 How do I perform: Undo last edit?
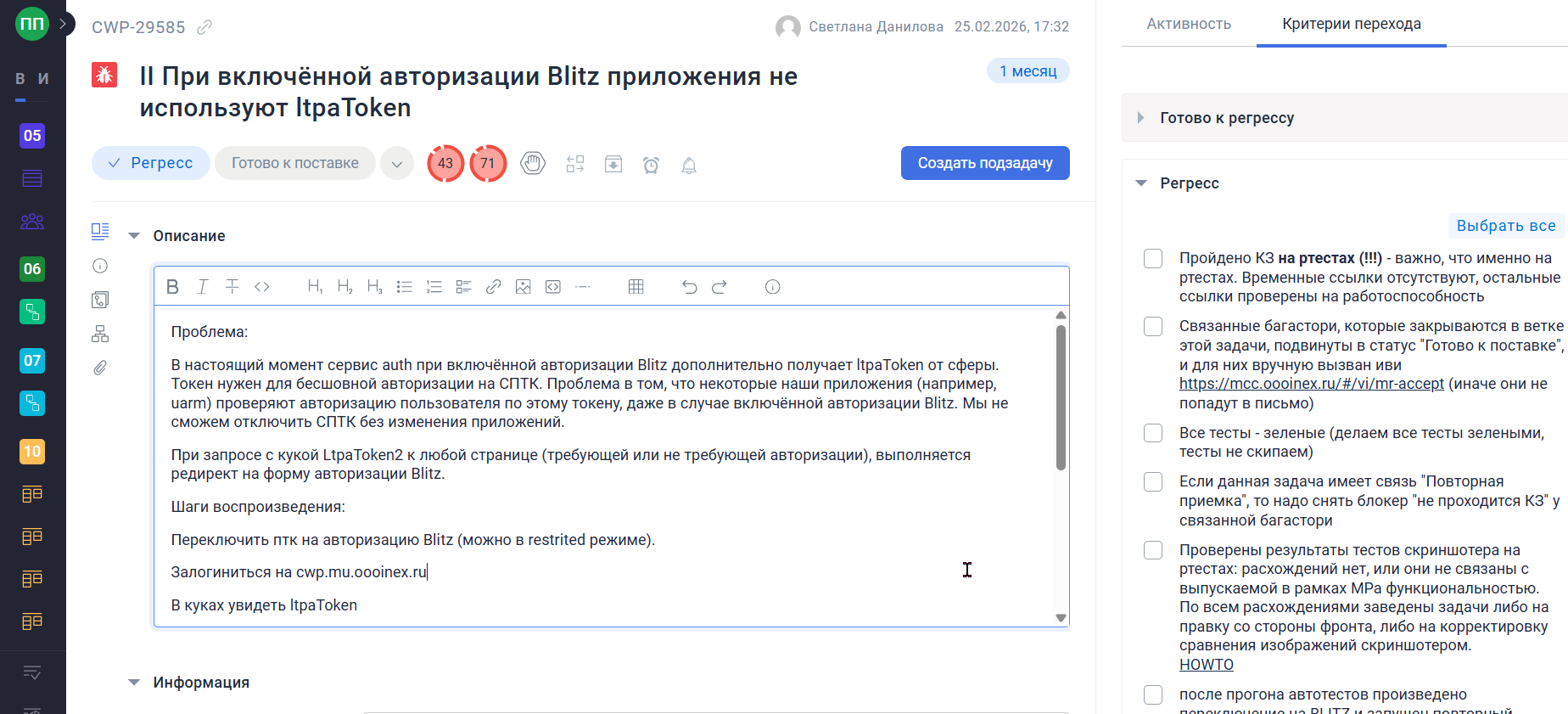pos(690,287)
